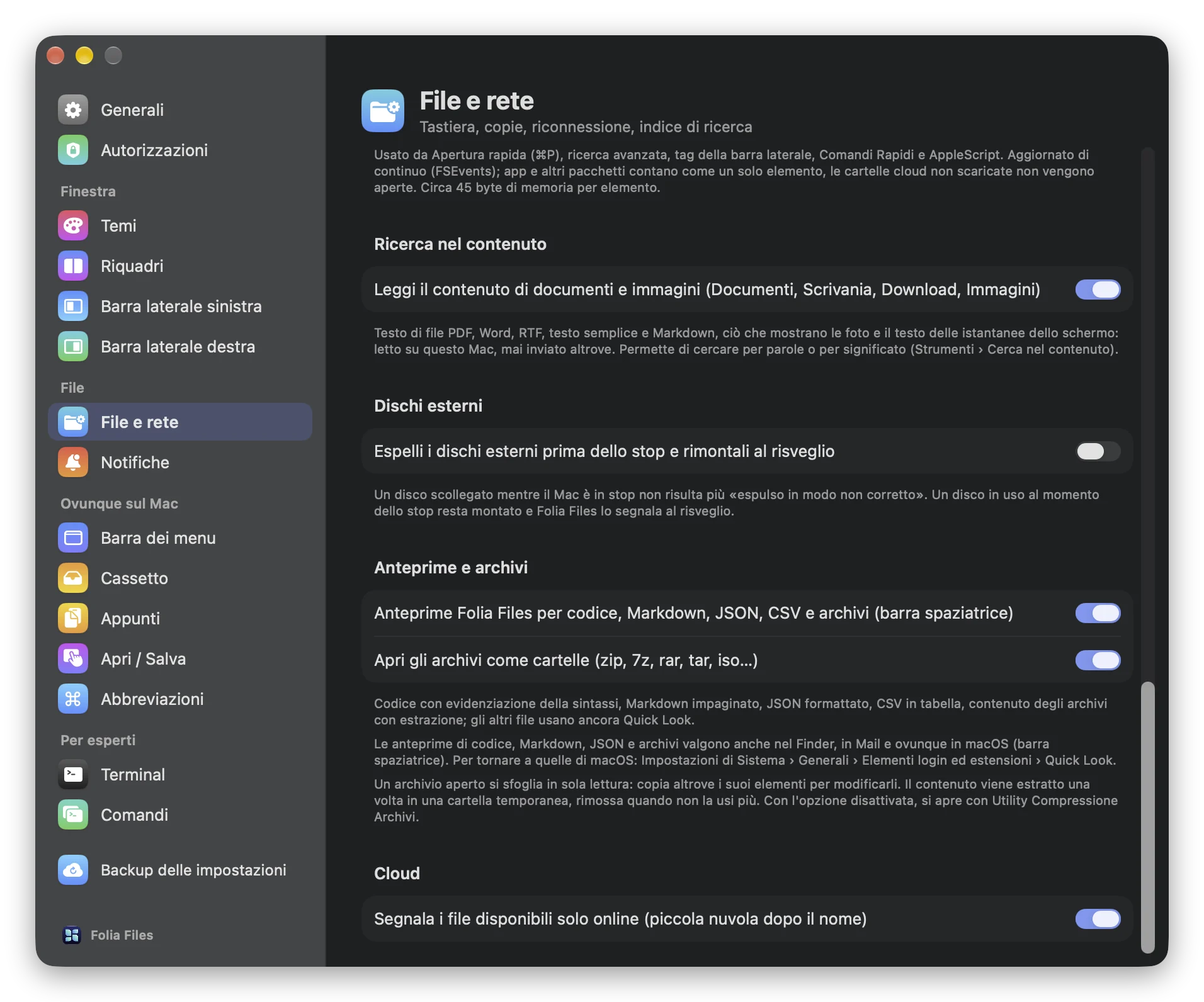Close the settings window via red button
Image resolution: width=1204 pixels, height=1002 pixels.
[55, 56]
